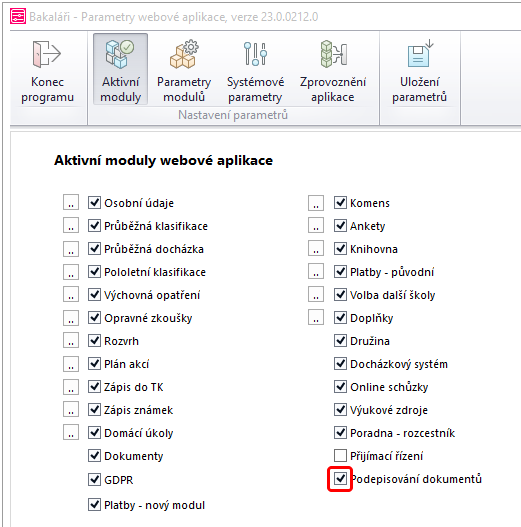Save settings with Uložení parametrů icon
521x527 pixels.
click(419, 54)
